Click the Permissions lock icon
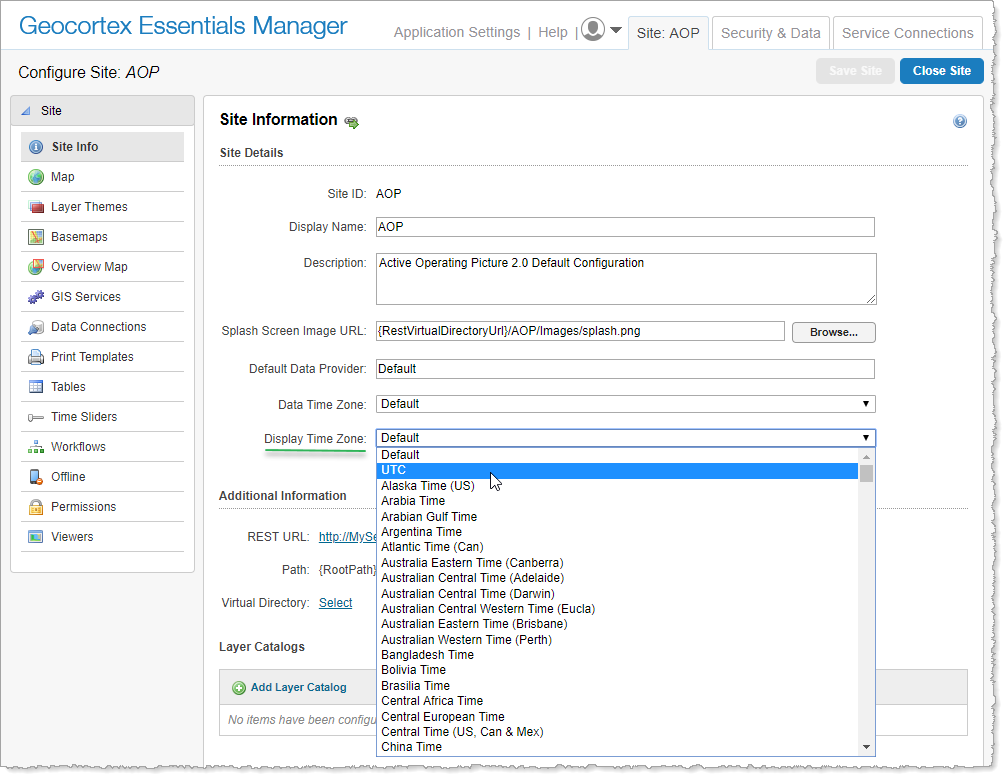Screen dimensions: 1003x774 (36, 507)
